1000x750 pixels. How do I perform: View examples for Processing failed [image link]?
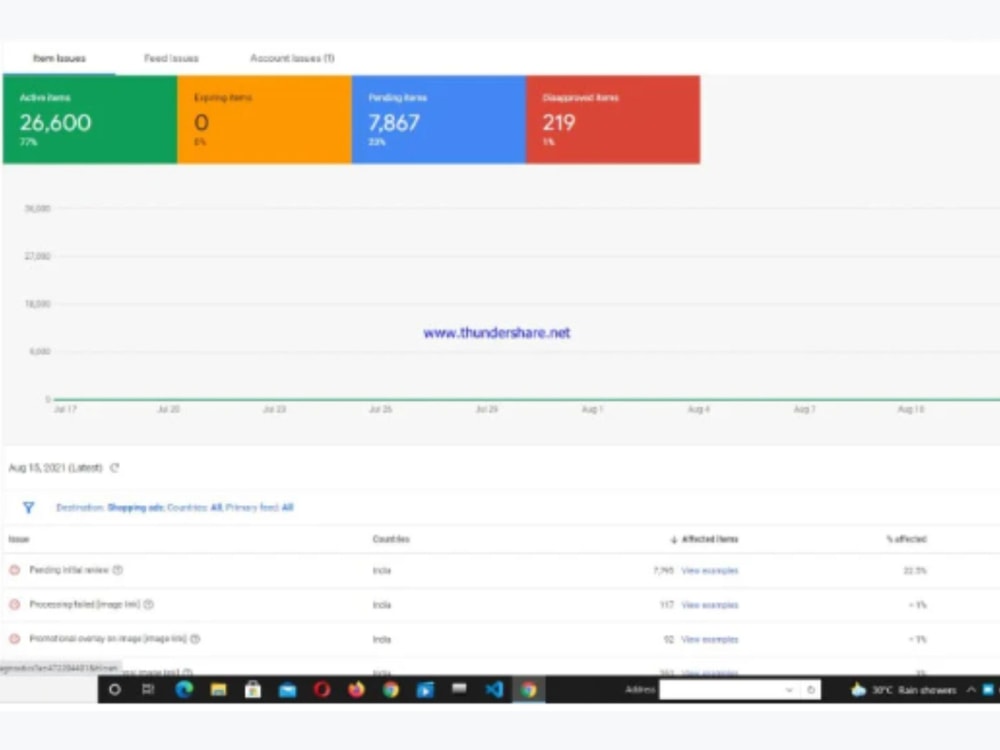pos(709,605)
